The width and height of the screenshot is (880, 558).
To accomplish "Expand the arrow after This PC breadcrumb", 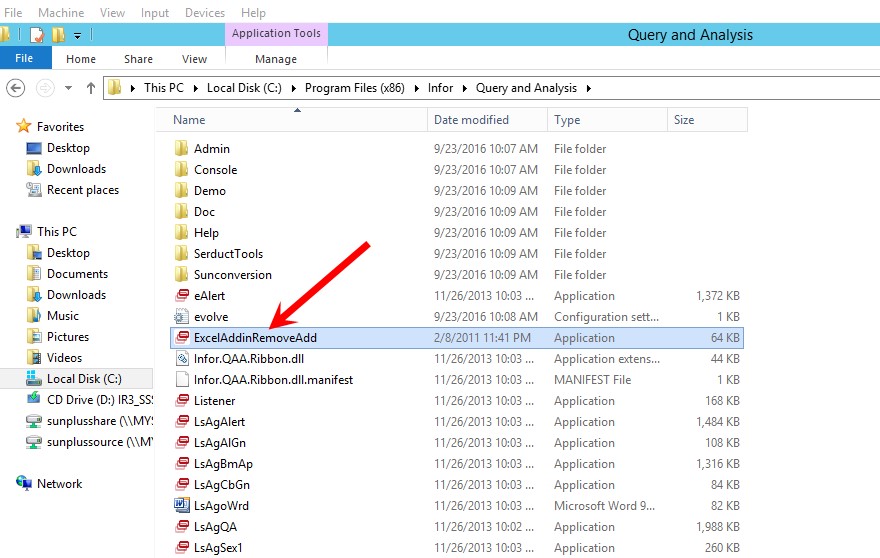I will (195, 88).
